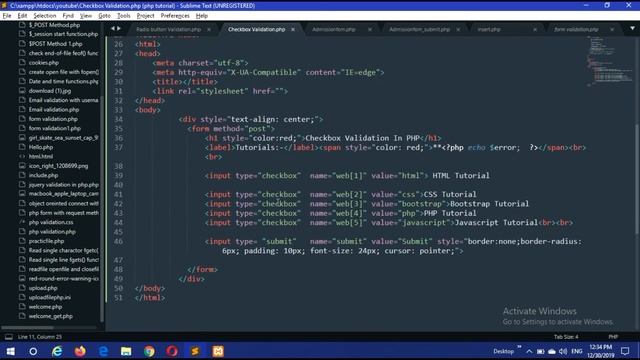Open the Preferences menu
The height and width of the screenshot is (360, 640).
point(175,16)
